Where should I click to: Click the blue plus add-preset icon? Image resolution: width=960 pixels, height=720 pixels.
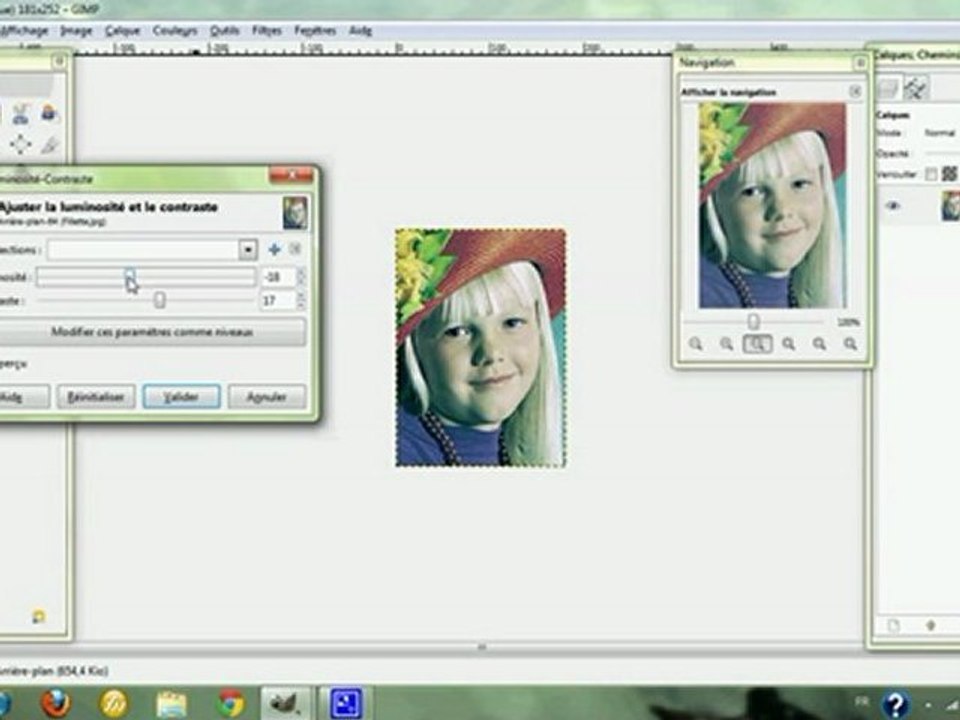[274, 249]
